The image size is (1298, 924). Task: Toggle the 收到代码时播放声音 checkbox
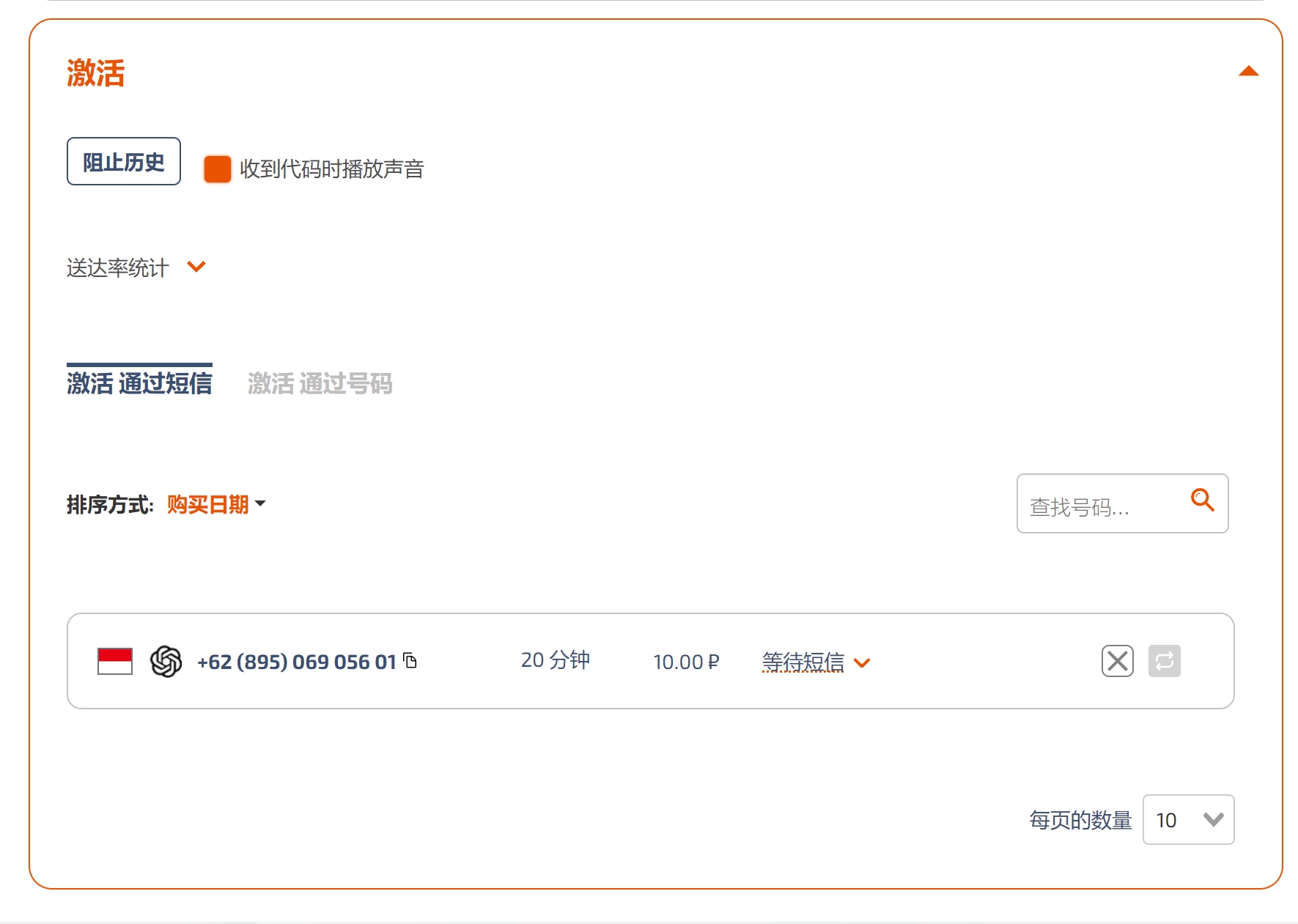217,169
